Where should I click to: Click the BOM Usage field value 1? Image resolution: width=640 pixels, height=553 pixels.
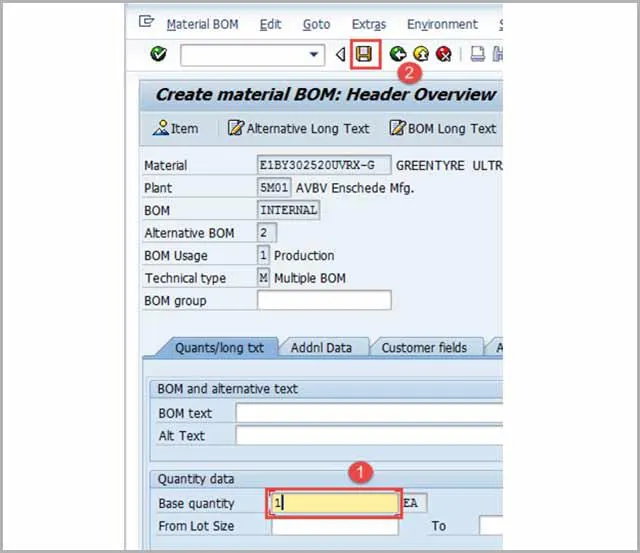(263, 255)
